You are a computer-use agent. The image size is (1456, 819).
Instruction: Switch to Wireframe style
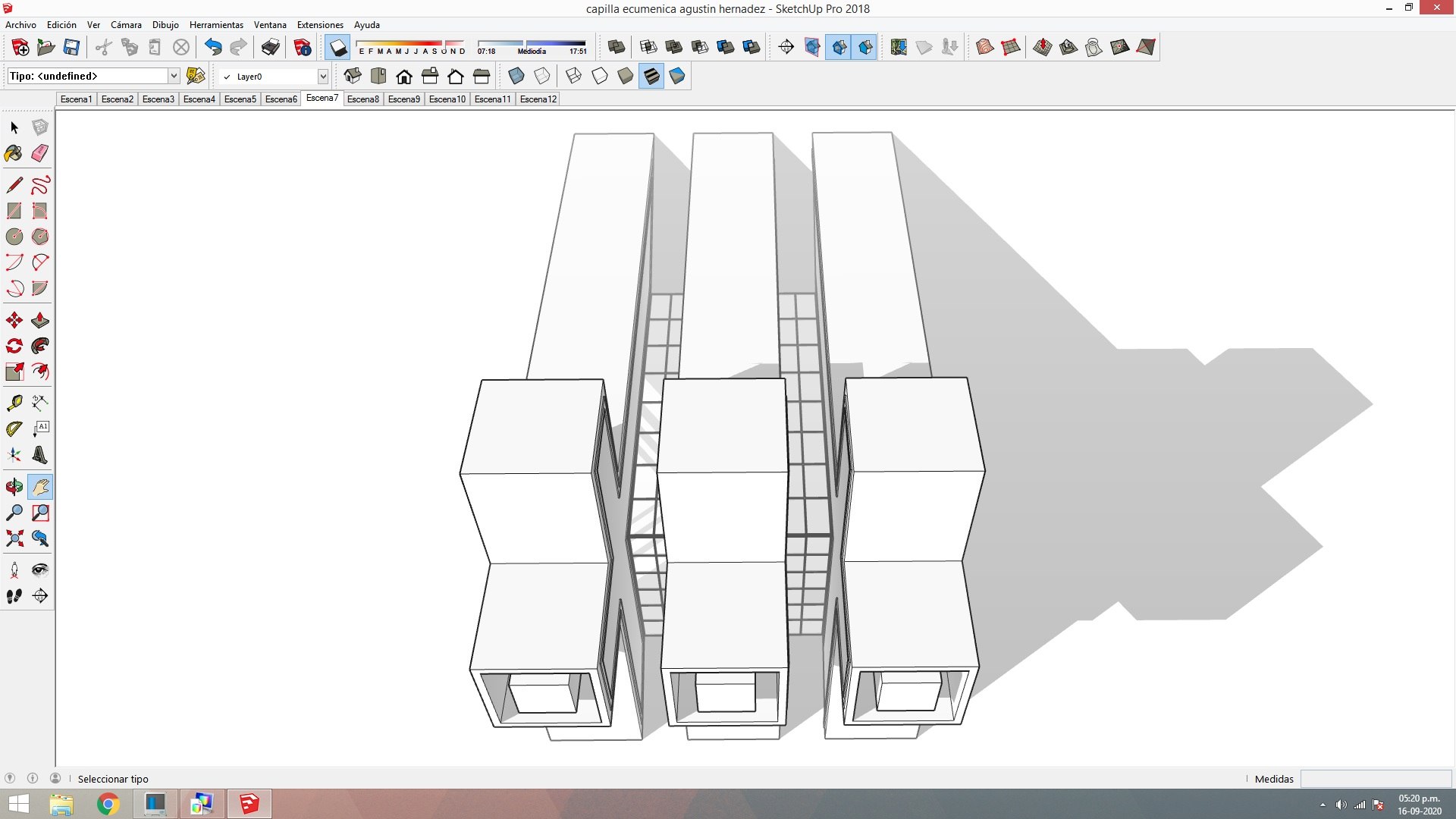574,76
